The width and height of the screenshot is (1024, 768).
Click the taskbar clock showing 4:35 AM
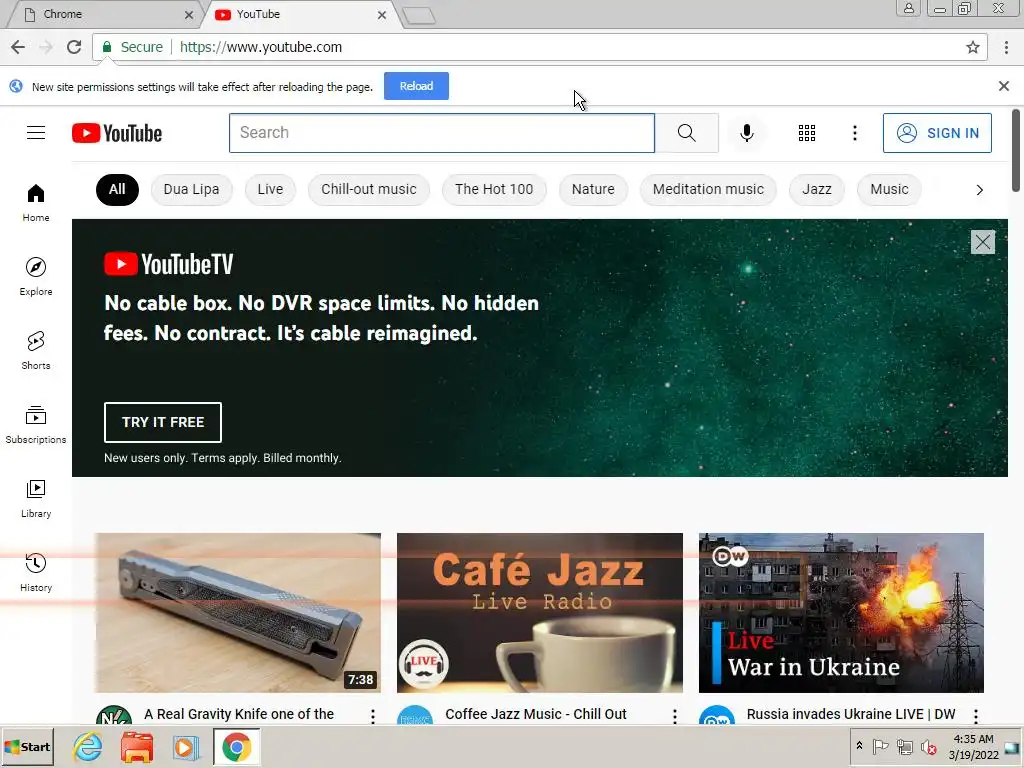(x=973, y=747)
